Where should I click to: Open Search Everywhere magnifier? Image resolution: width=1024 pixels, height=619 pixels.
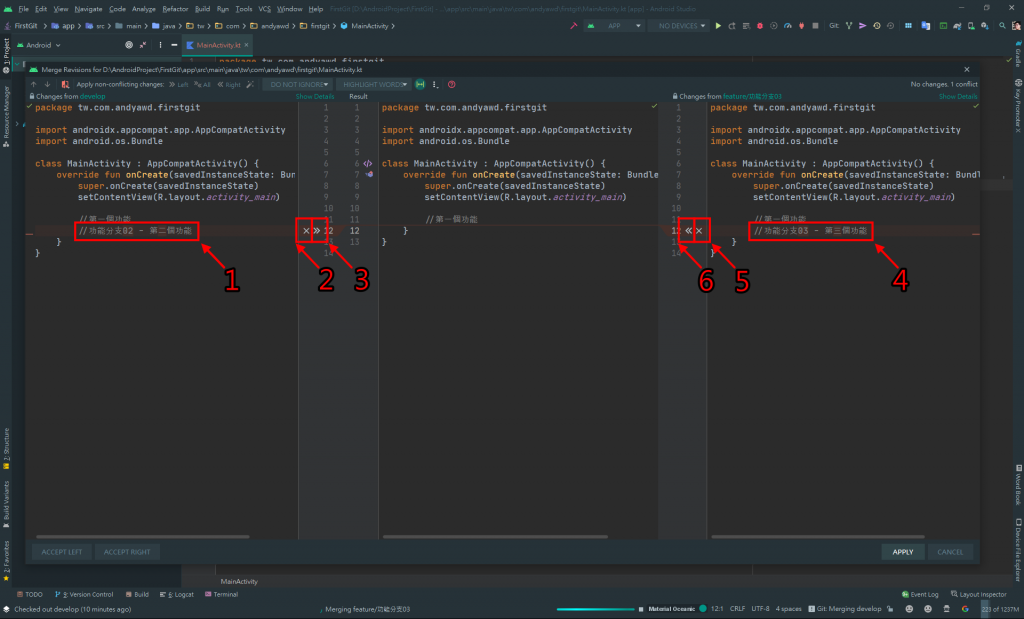tap(1002, 26)
